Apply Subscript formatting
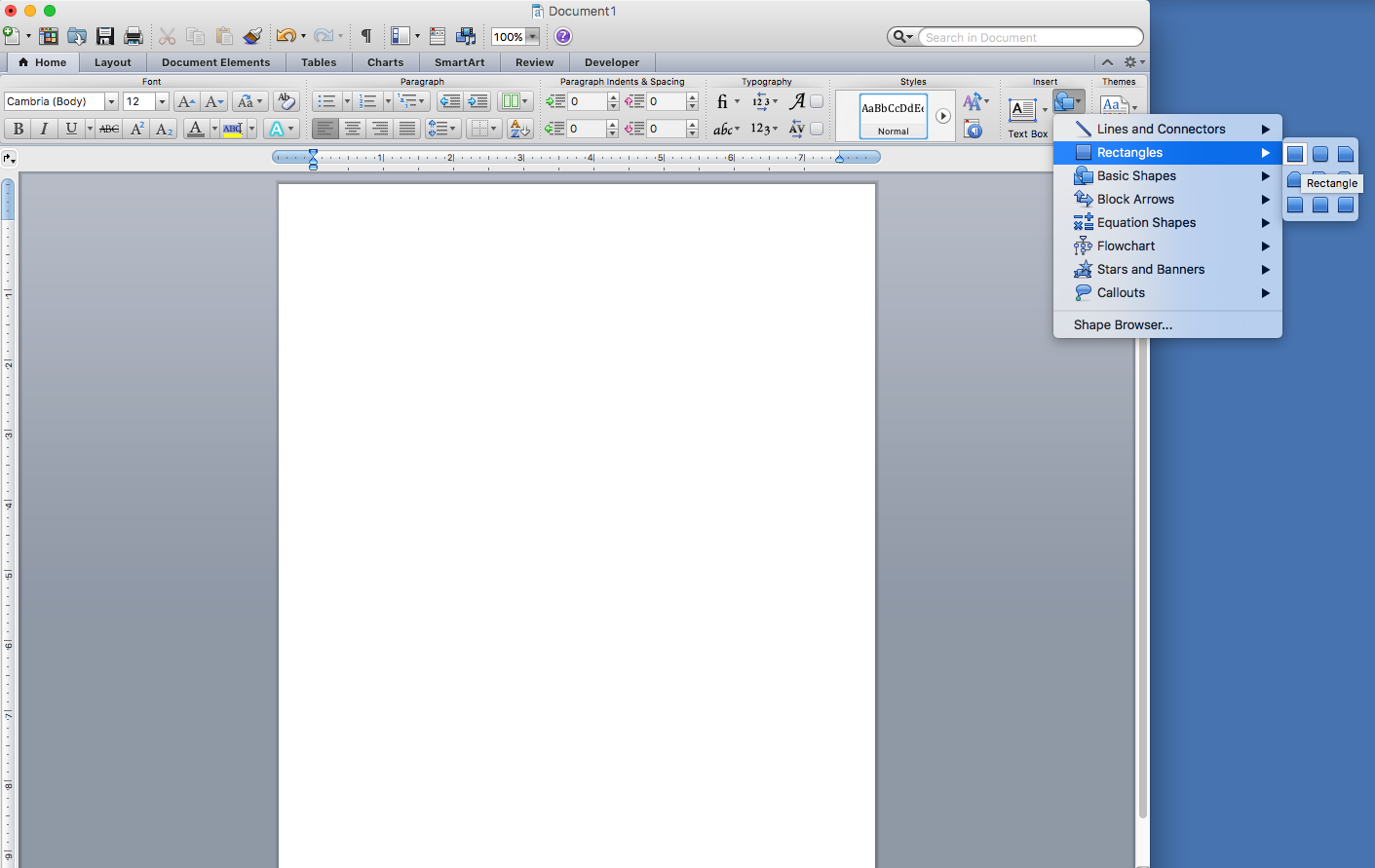 [x=164, y=129]
